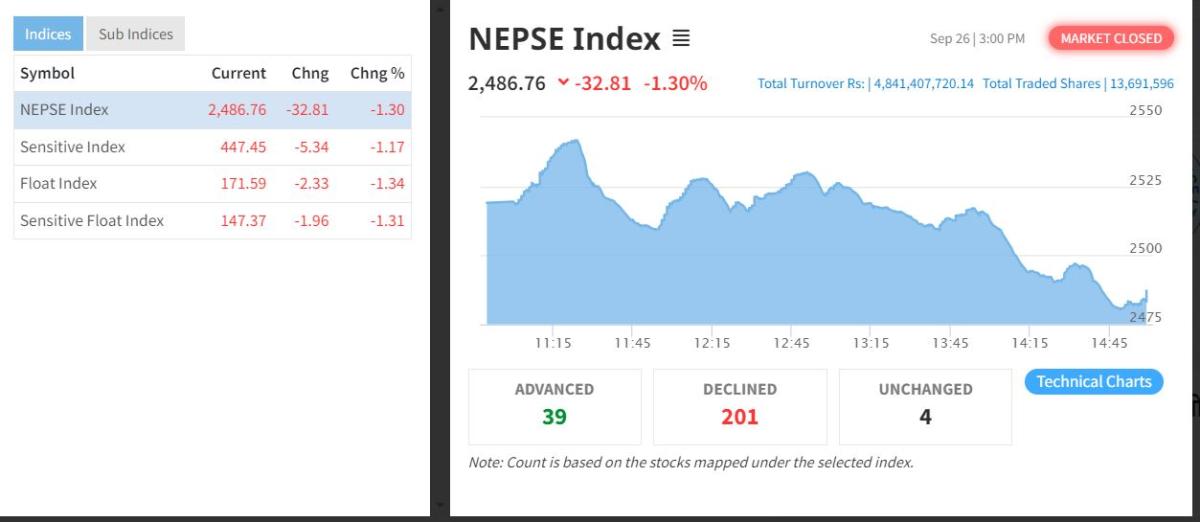Sort by the Current column header
The image size is (1200, 522).
pos(238,73)
